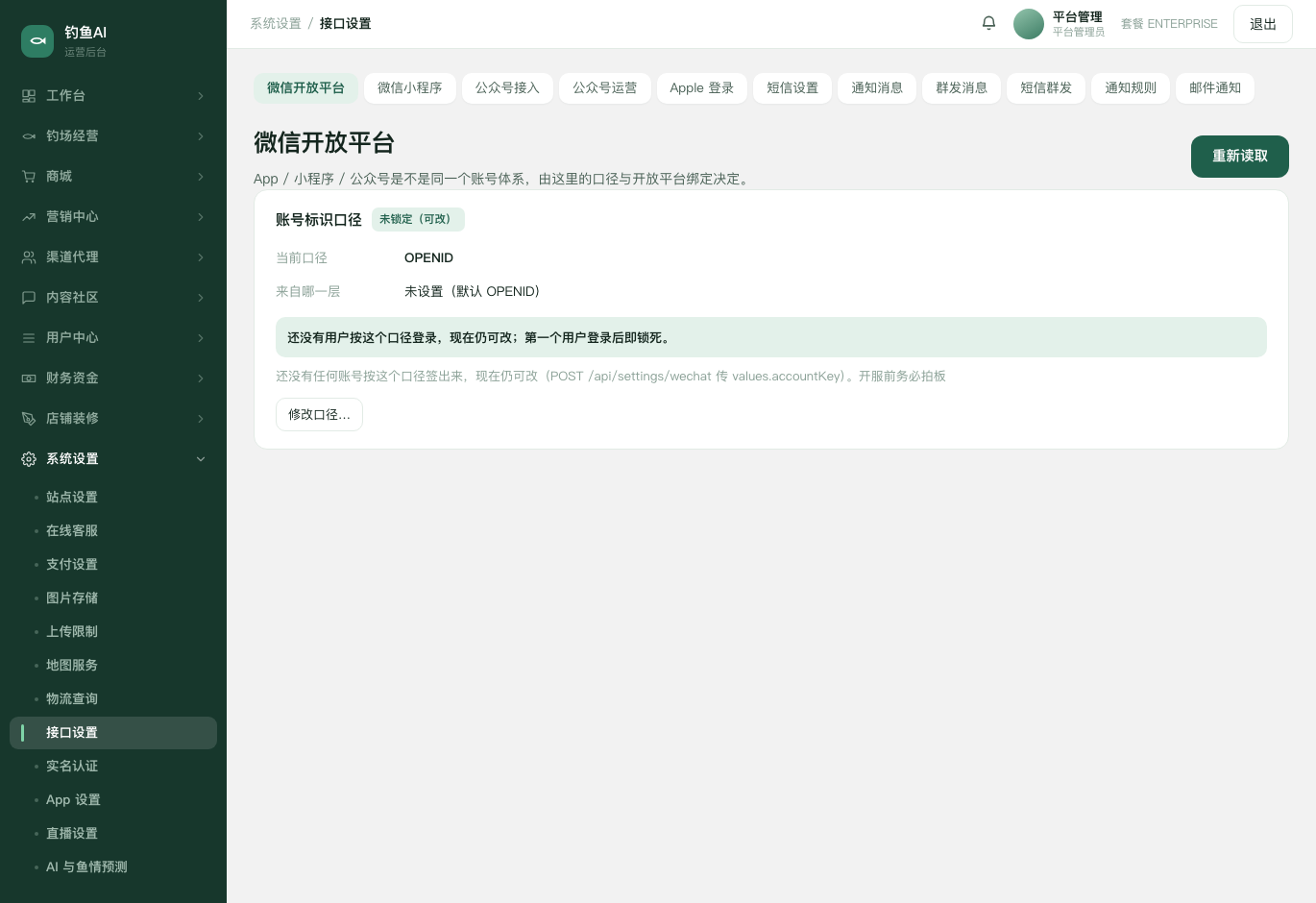Open the 通知规则 tab
This screenshot has width=1316, height=903.
[1131, 88]
